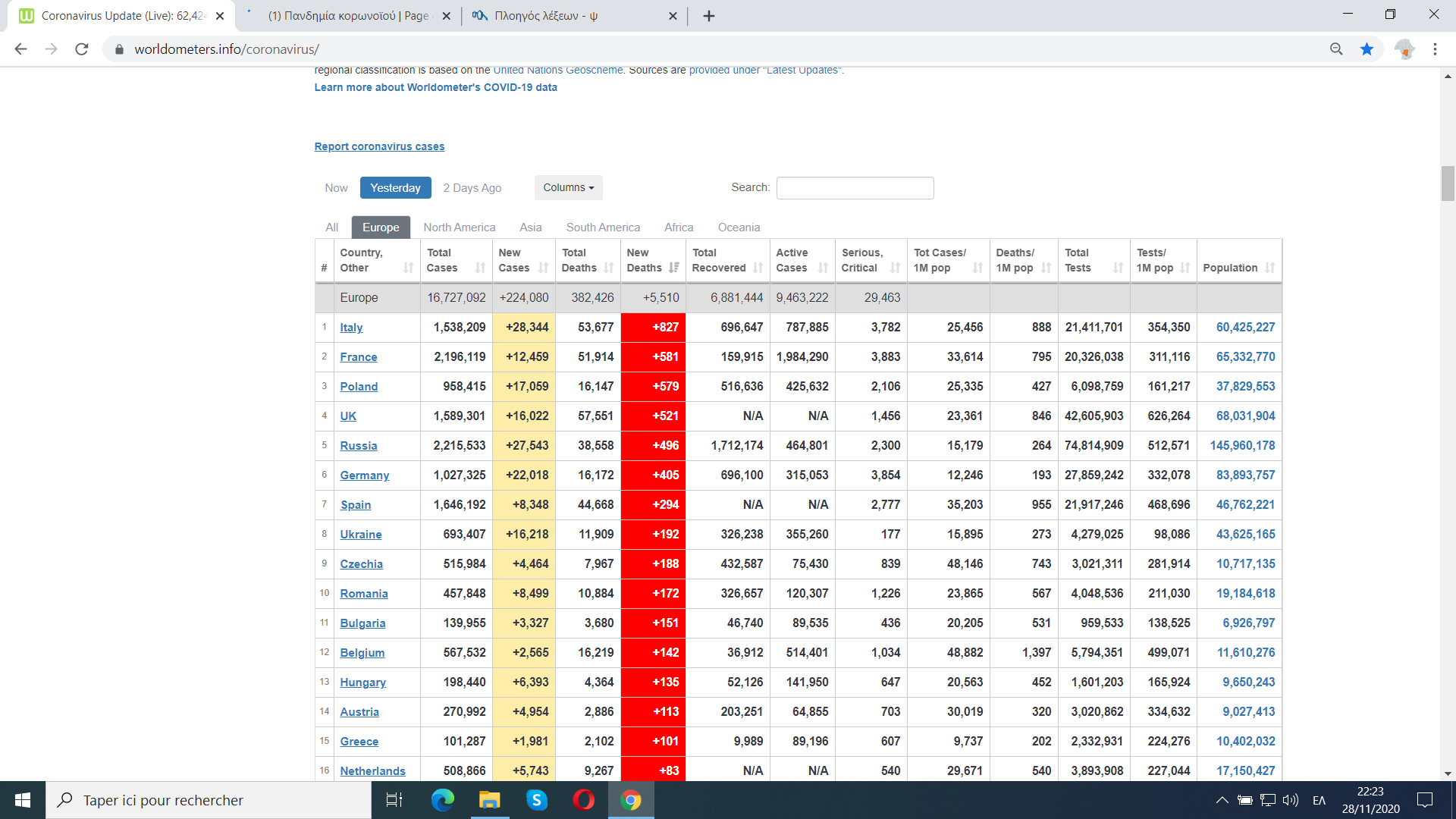Open a new browser tab
The image size is (1456, 819).
tap(709, 16)
